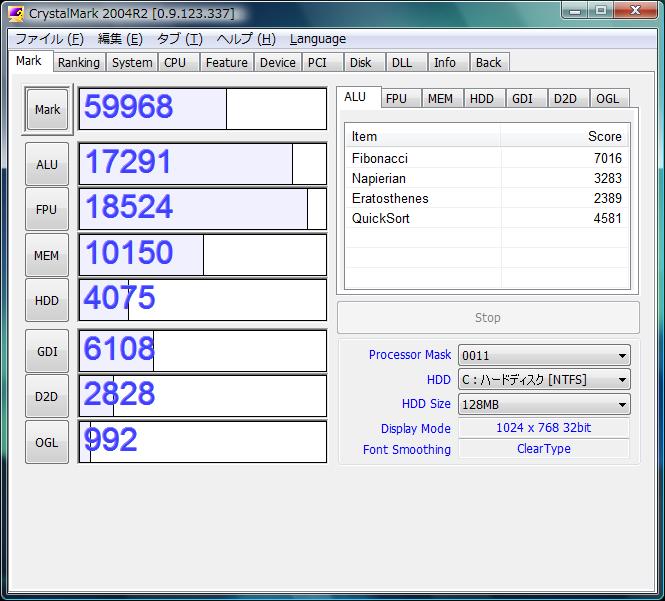Switch to the Ranking tab

coord(79,62)
